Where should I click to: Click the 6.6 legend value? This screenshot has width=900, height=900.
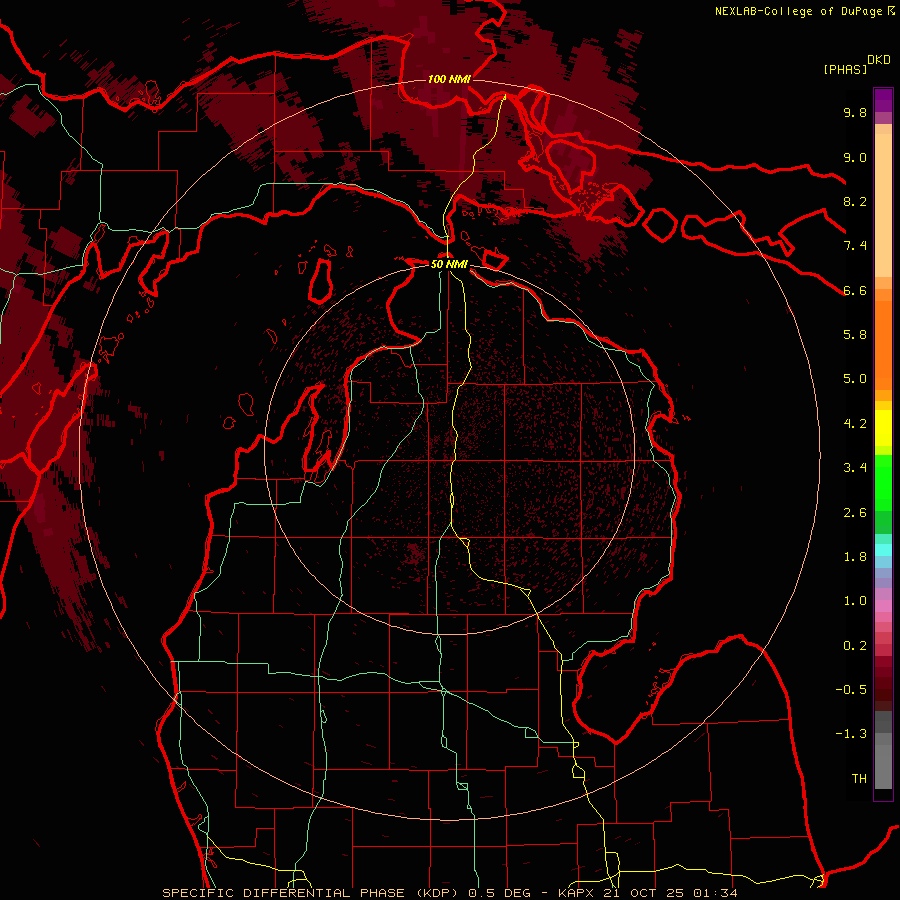[x=855, y=290]
